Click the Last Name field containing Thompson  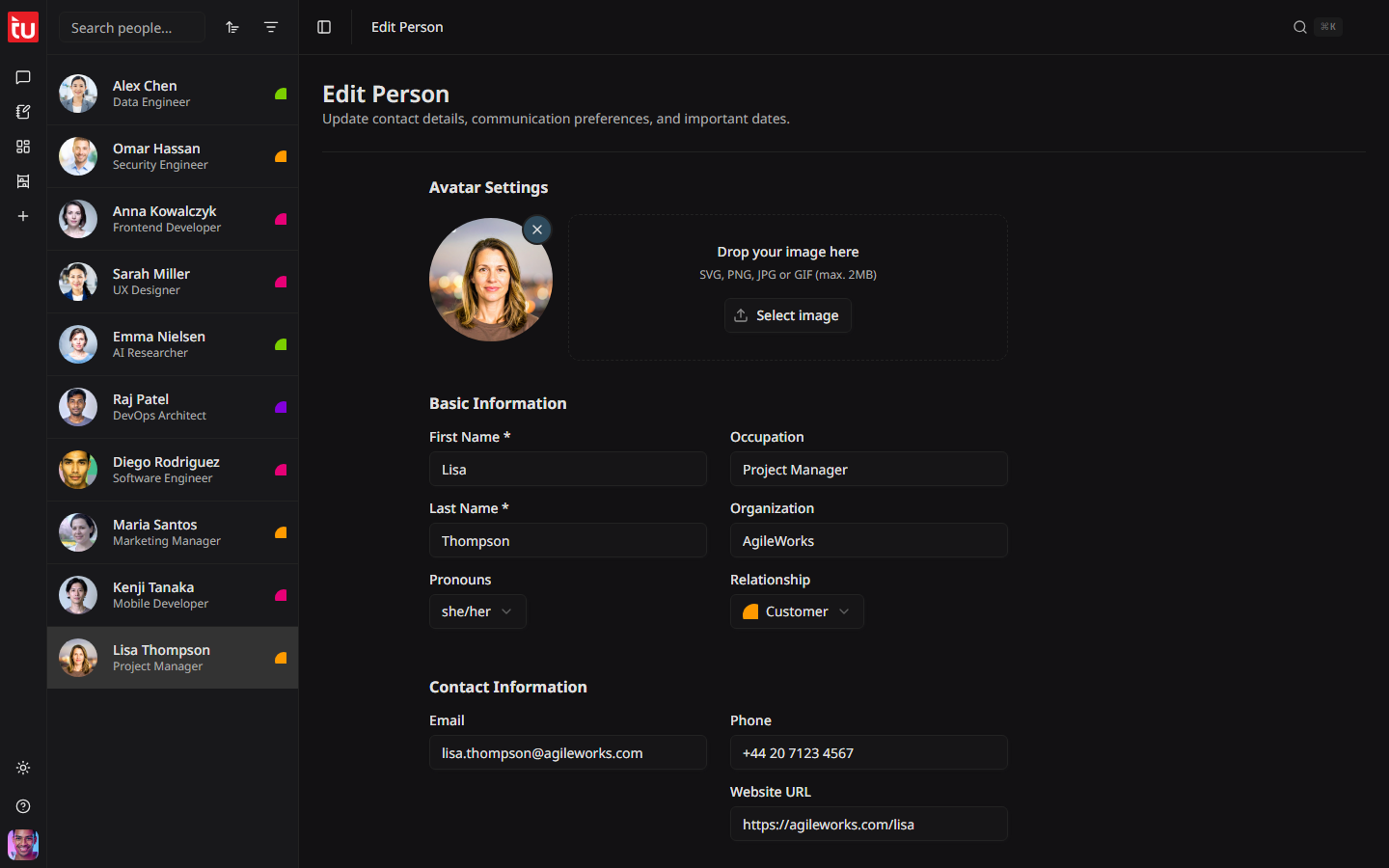click(x=568, y=541)
